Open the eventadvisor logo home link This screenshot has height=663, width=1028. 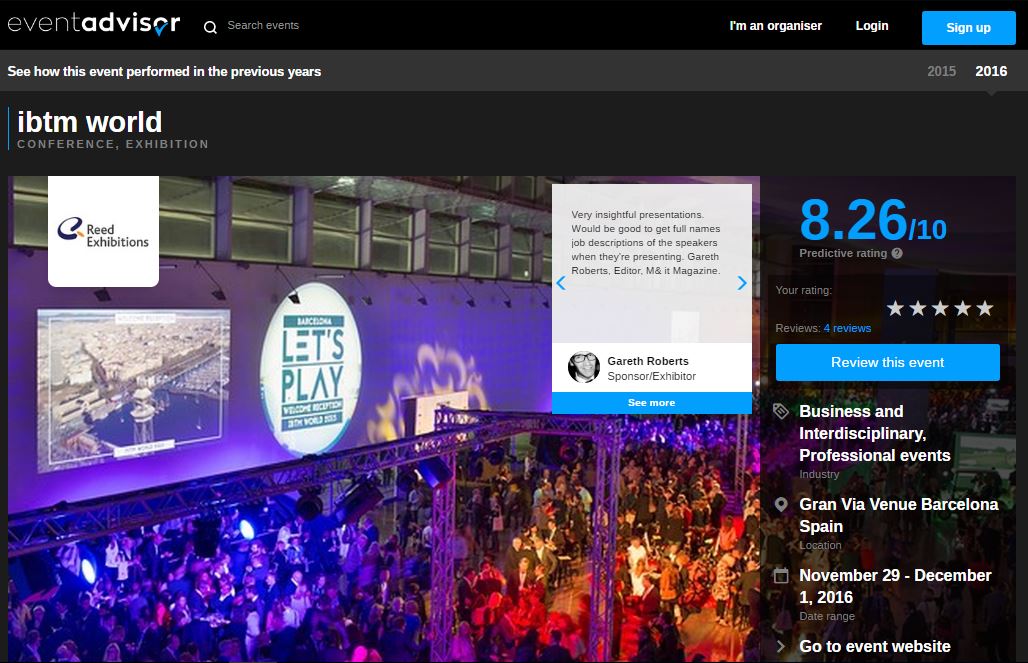tap(94, 24)
